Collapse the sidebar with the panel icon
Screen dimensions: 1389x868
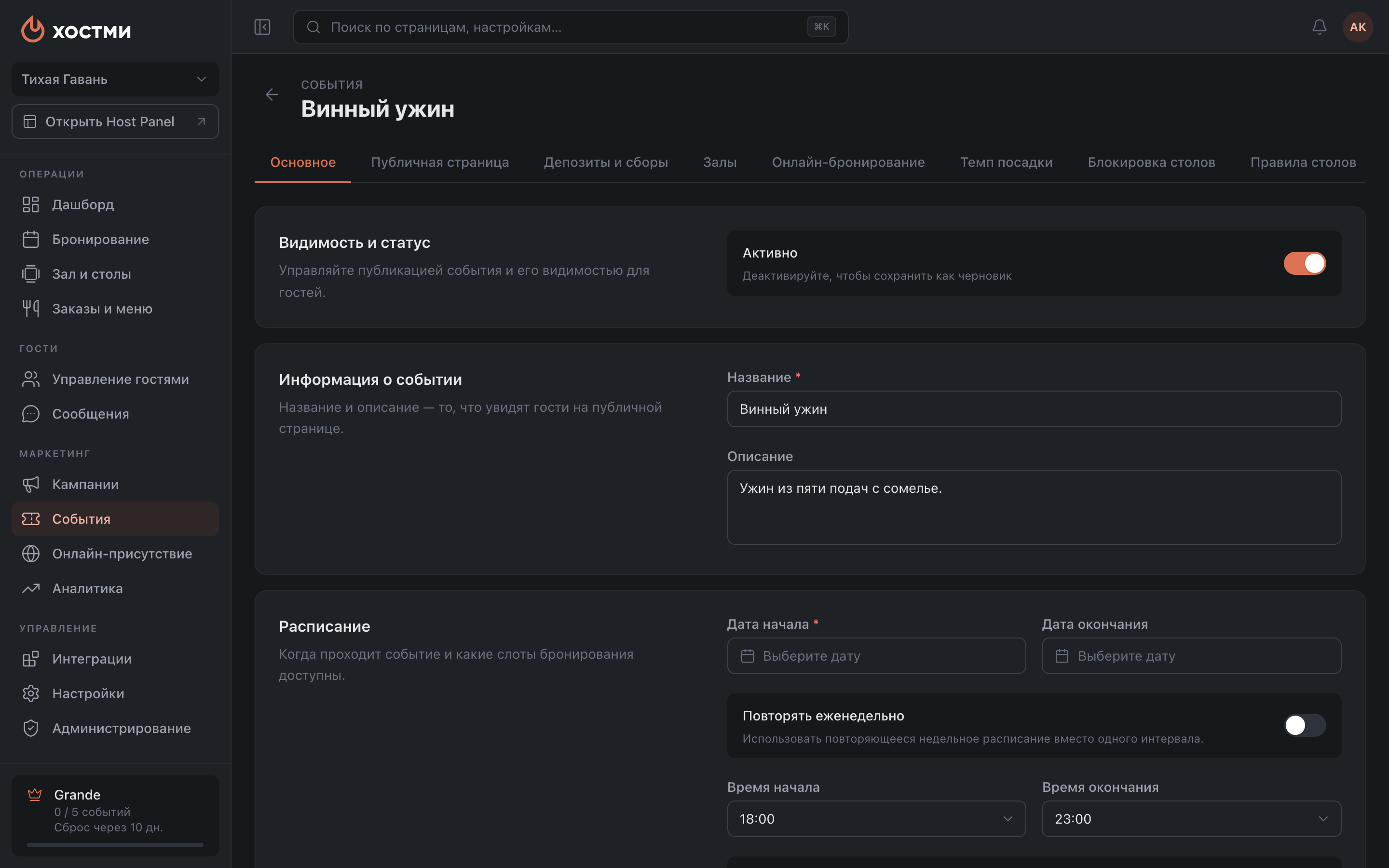[x=262, y=27]
